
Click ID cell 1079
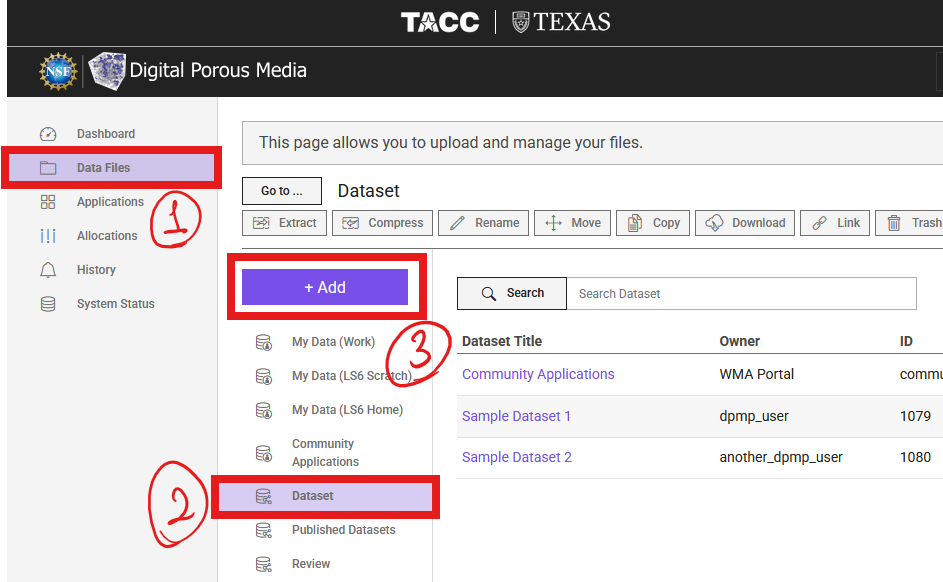915,416
